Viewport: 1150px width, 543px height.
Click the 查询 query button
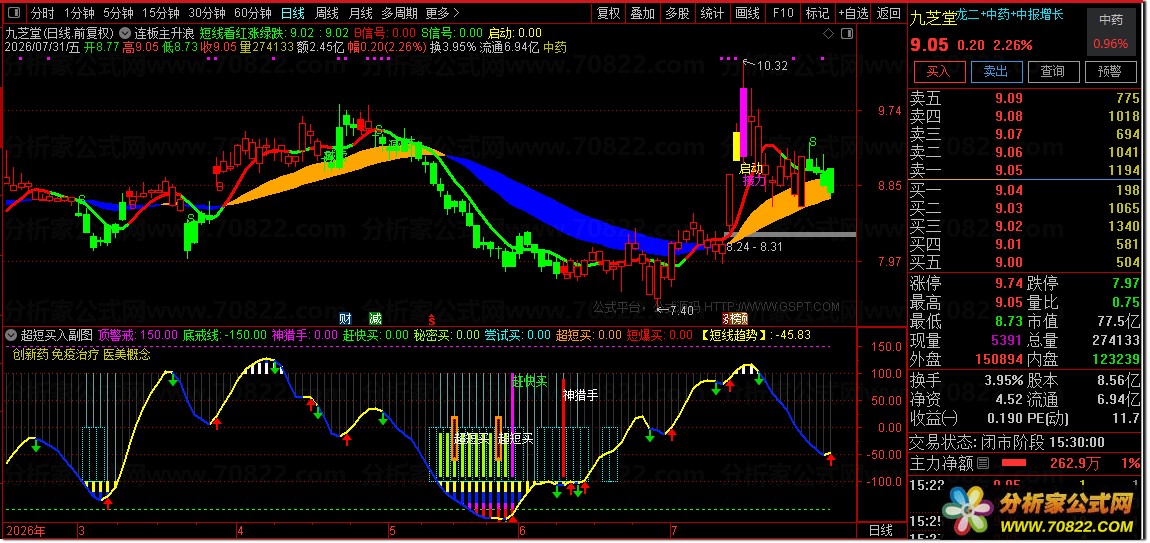[1052, 71]
